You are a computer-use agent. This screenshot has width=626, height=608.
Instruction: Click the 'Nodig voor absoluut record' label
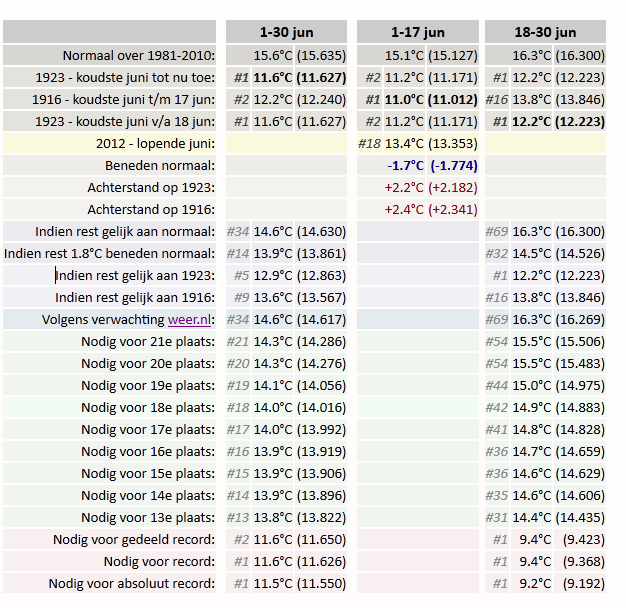132,583
